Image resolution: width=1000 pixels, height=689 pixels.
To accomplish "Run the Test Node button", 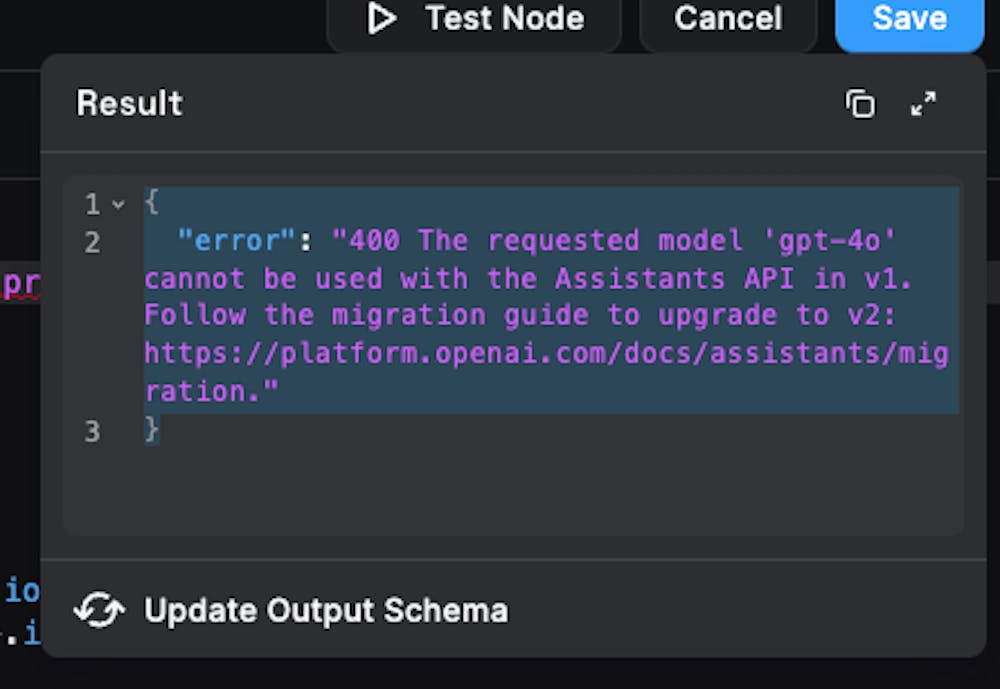I will point(474,19).
